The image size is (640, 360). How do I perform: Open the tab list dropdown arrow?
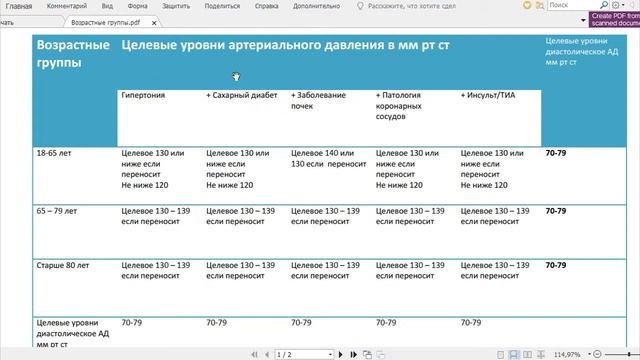583,20
